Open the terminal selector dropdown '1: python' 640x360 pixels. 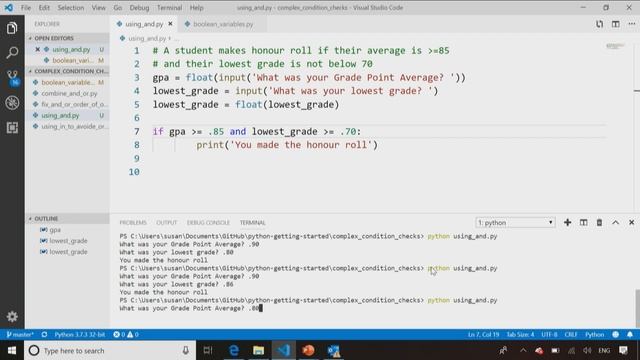(515, 223)
